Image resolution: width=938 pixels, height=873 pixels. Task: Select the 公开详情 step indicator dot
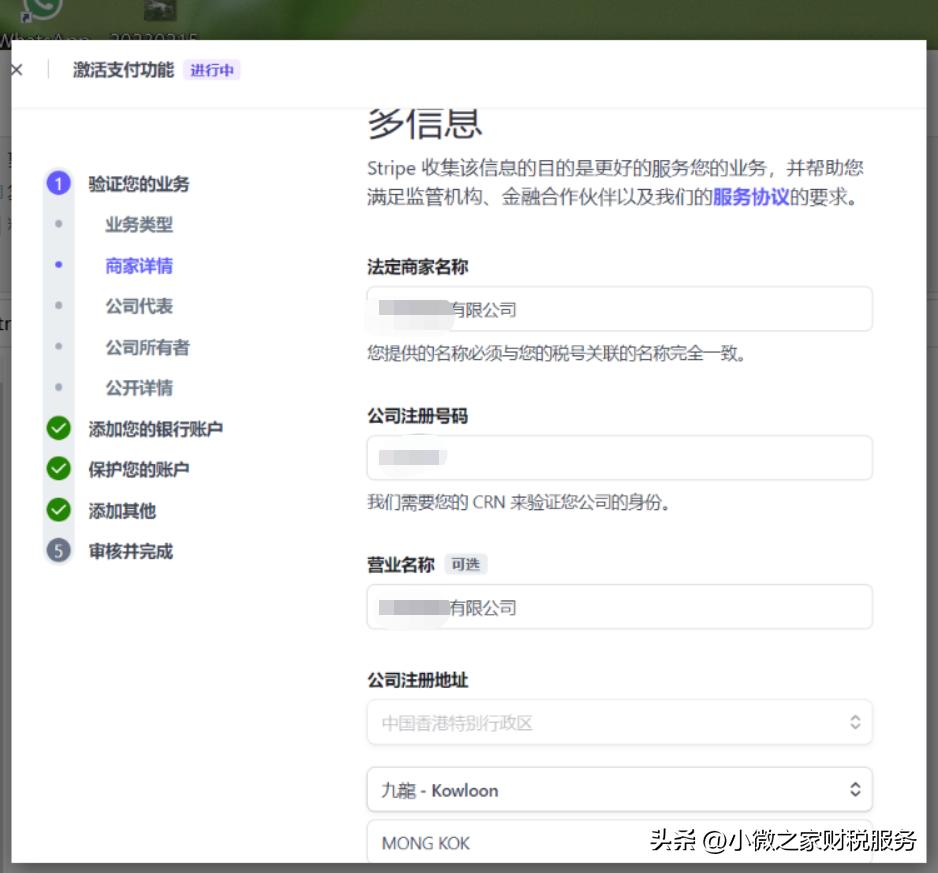coord(60,385)
